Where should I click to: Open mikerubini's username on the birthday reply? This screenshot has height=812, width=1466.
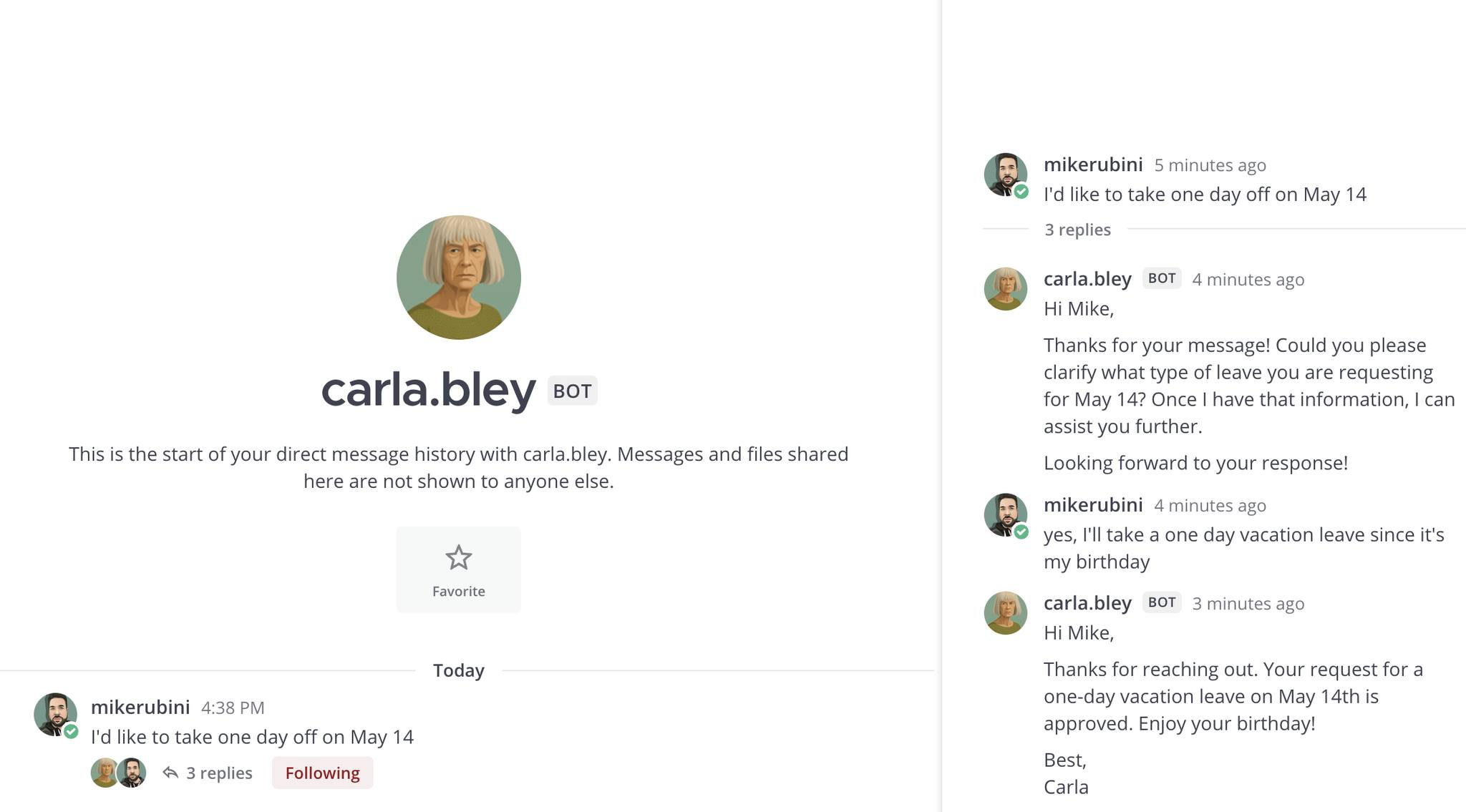click(1092, 505)
